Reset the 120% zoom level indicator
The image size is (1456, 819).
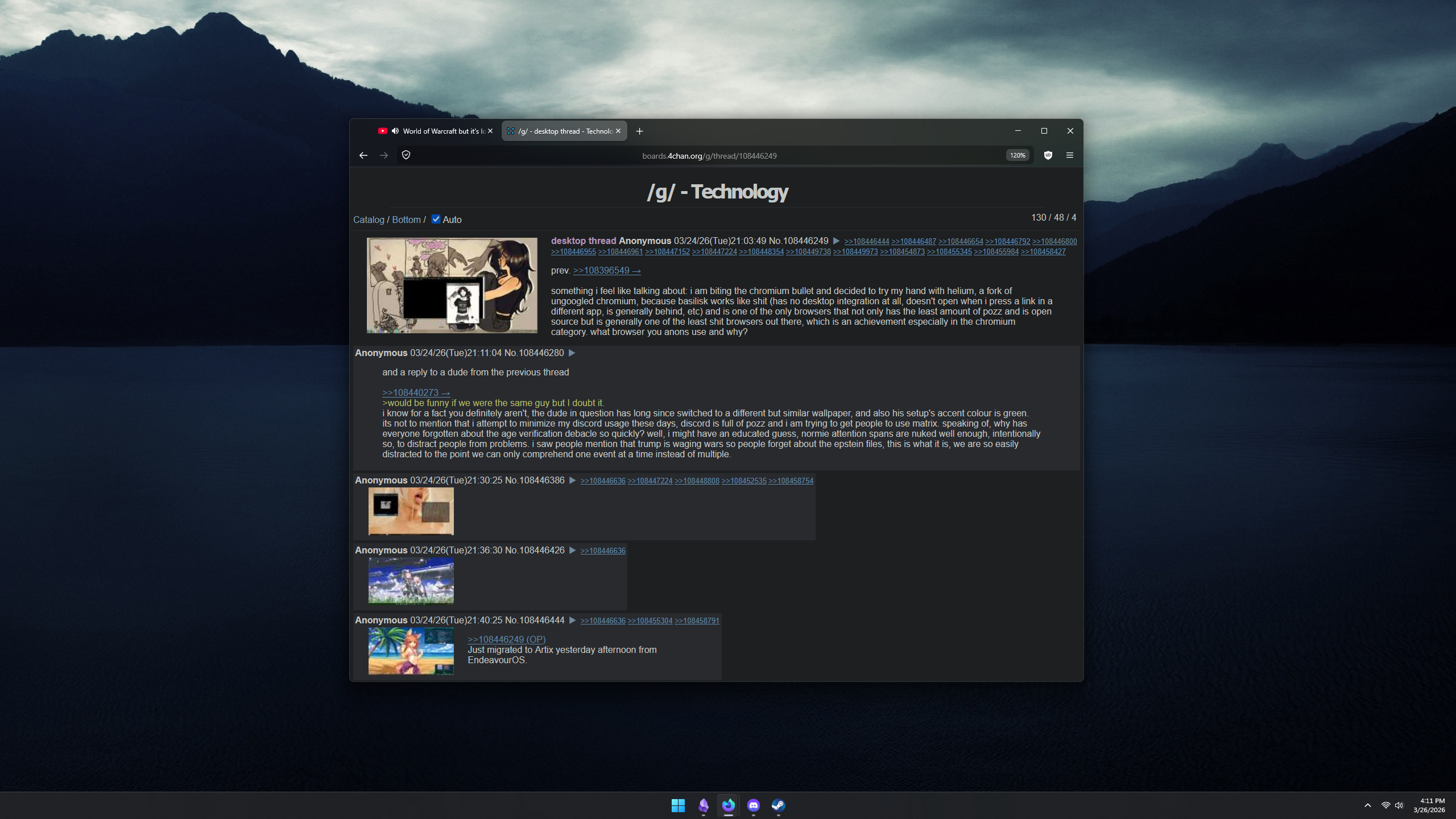(x=1017, y=155)
